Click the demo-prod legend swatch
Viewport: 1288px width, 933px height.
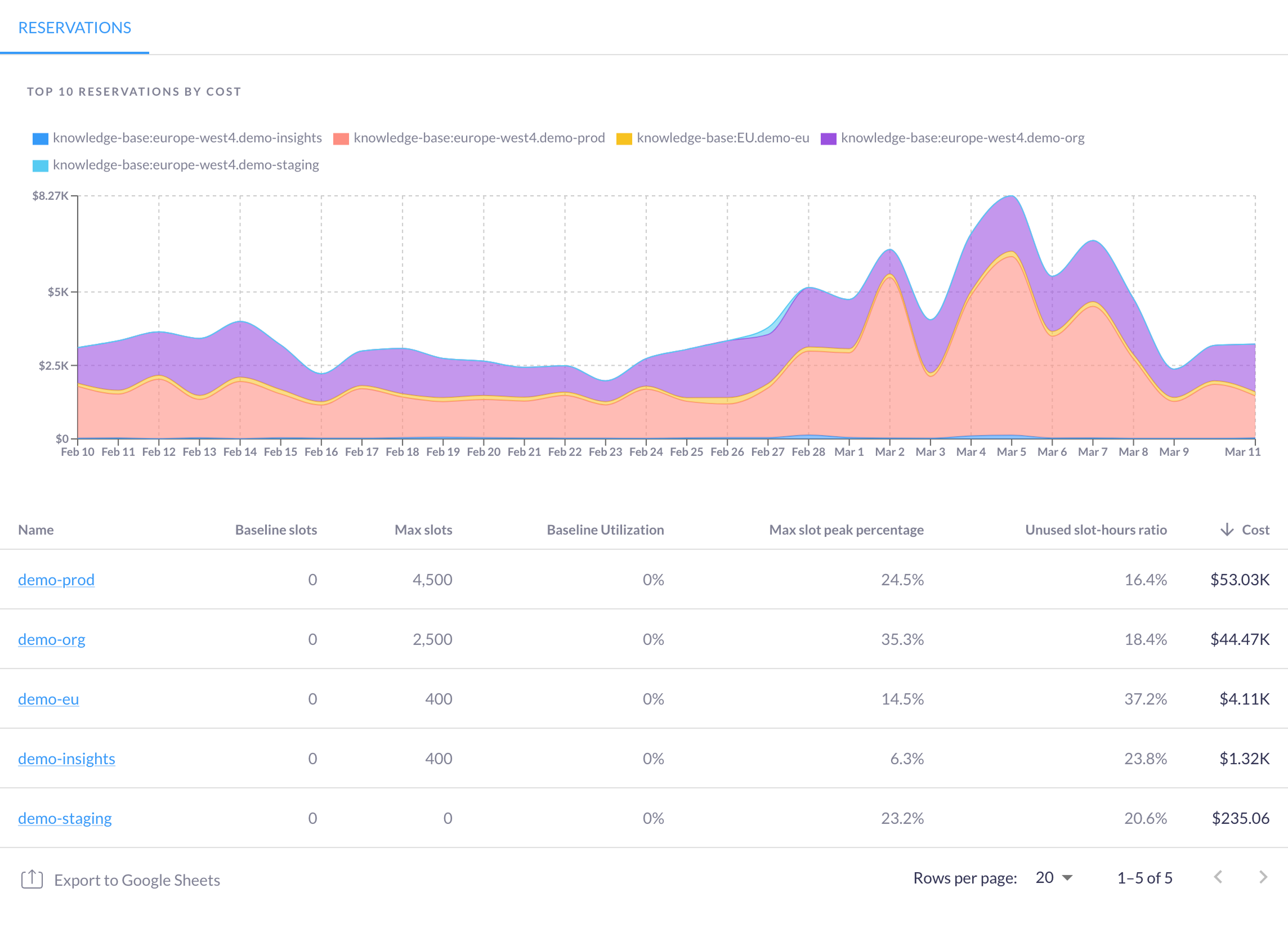[x=341, y=137]
